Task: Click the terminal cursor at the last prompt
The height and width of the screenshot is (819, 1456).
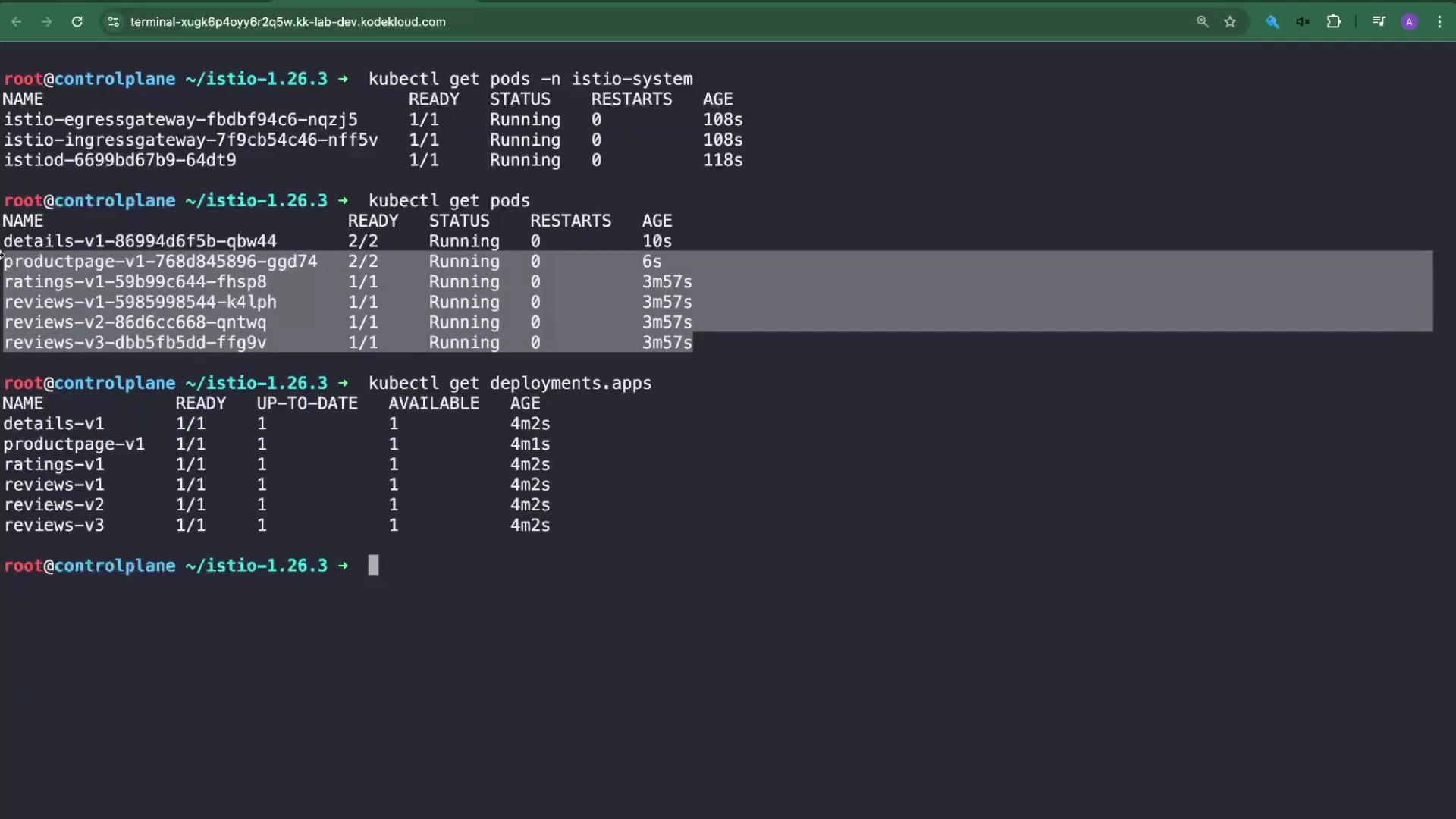Action: tap(373, 566)
